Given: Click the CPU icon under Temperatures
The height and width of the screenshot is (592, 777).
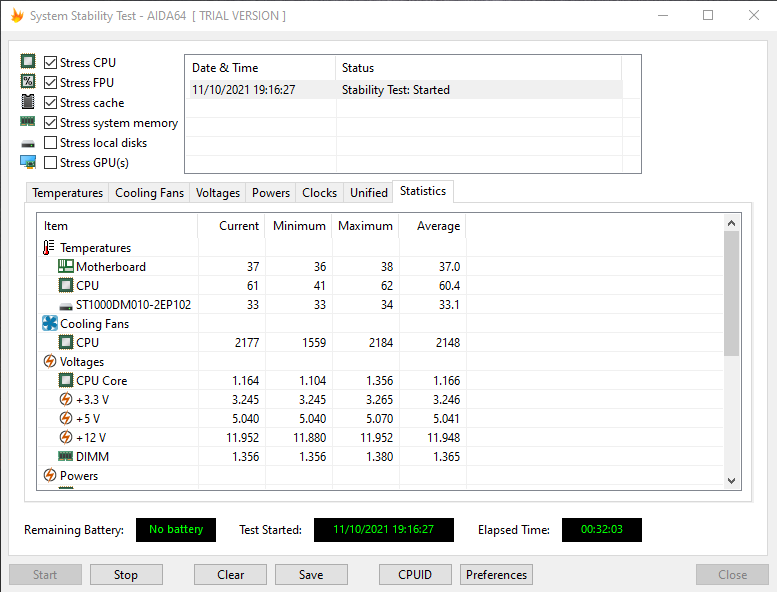Looking at the screenshot, I should (x=66, y=285).
